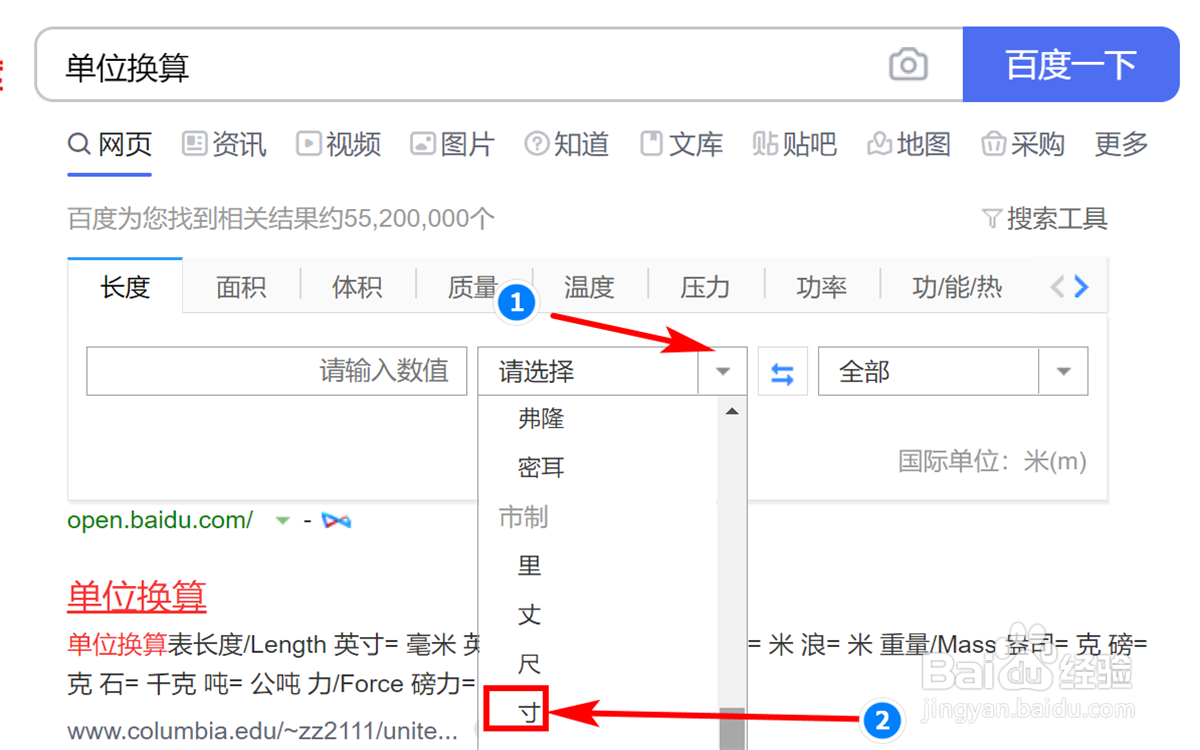Click the arrow of the 请选择 dropdown

(723, 372)
